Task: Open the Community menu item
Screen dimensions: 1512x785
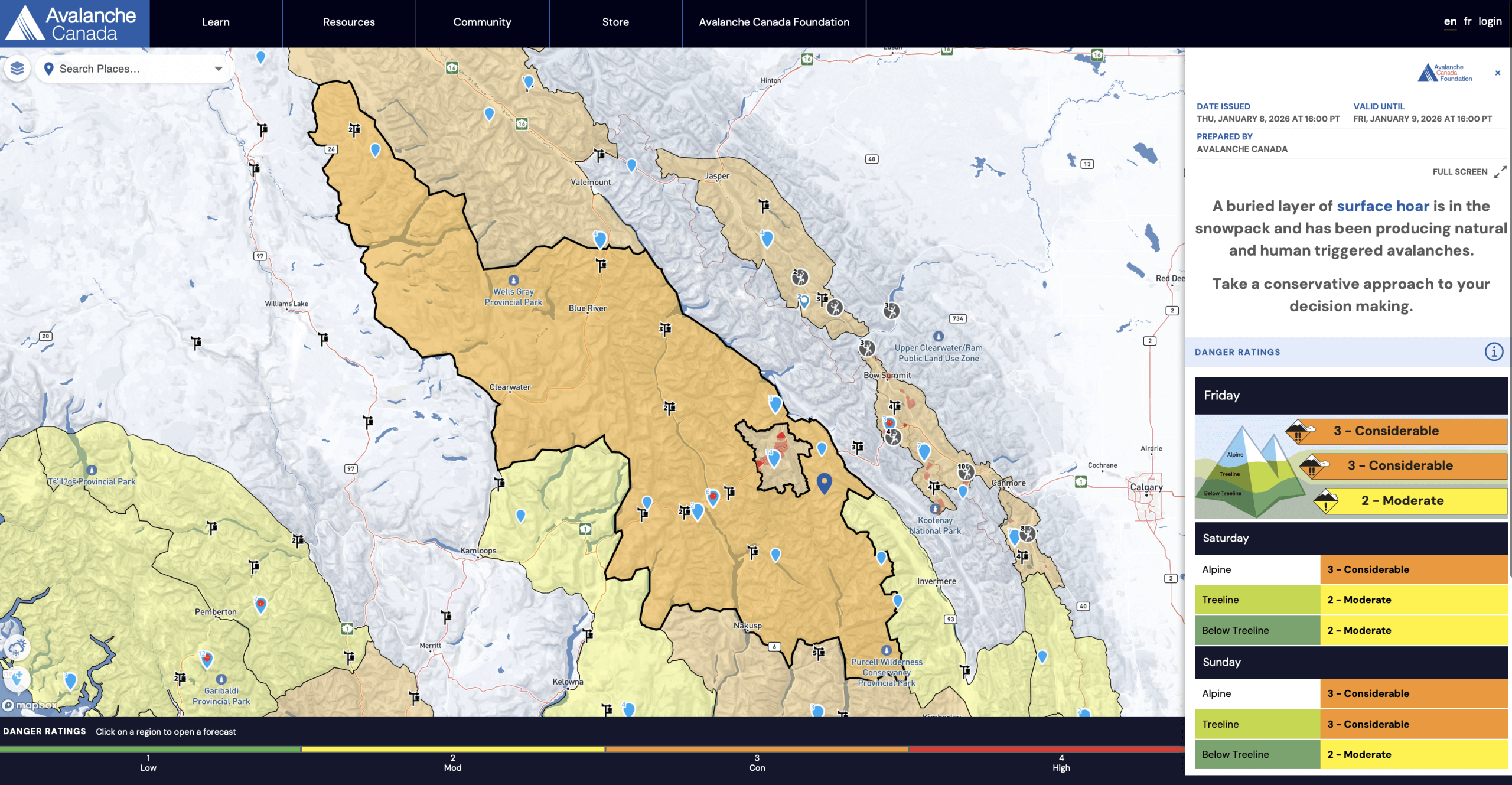Action: pos(482,22)
